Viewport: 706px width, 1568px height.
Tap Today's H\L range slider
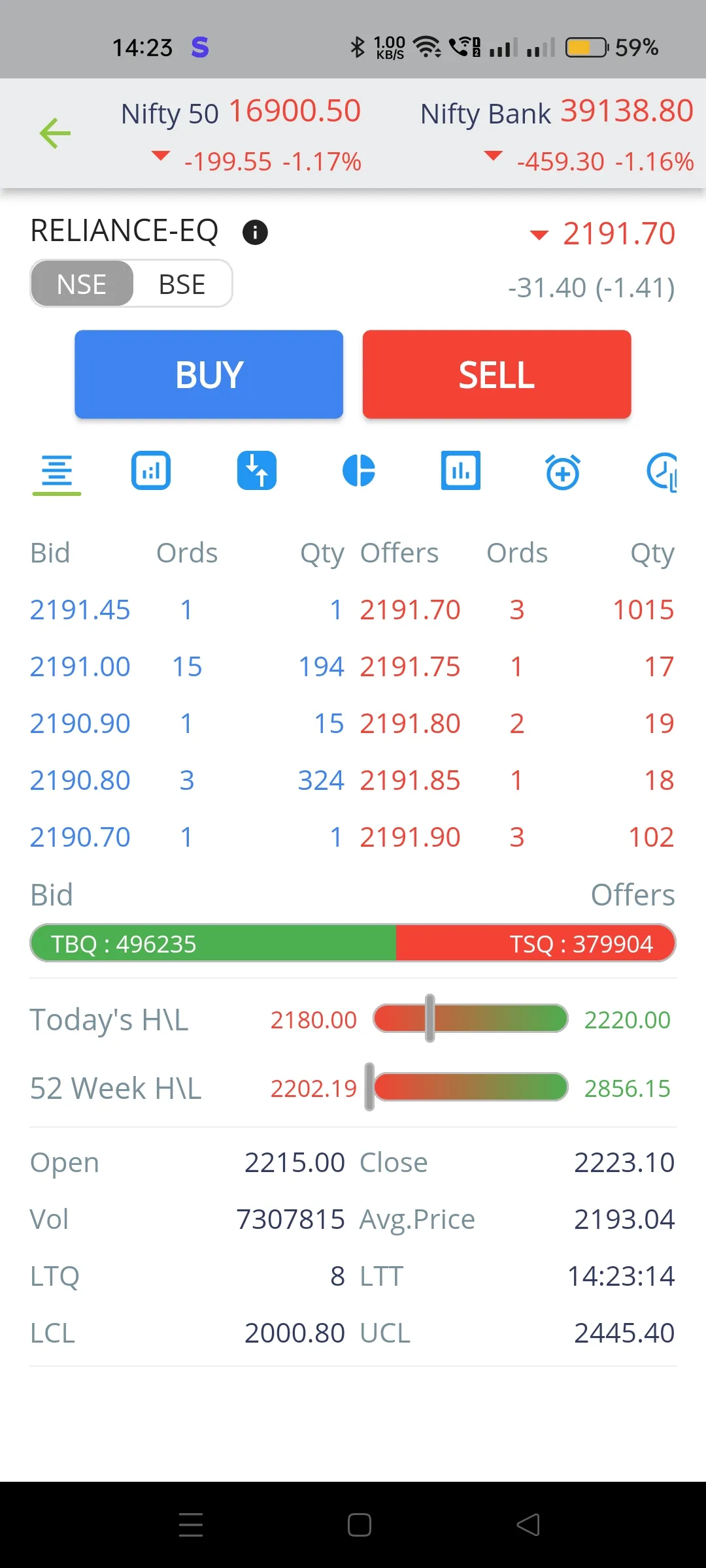tap(470, 1019)
